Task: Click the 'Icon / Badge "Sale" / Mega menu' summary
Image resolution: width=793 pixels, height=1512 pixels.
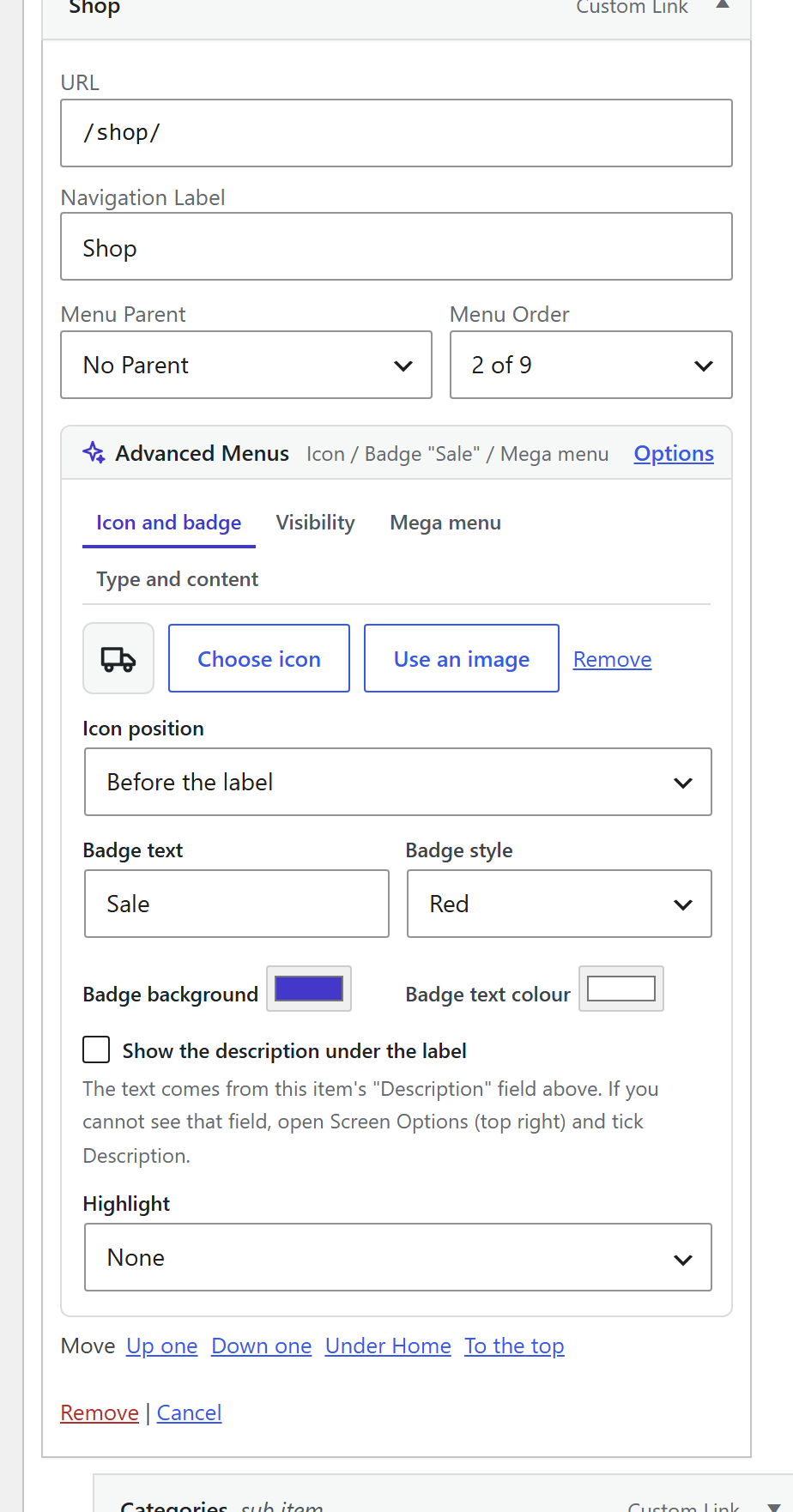Action: coord(457,454)
